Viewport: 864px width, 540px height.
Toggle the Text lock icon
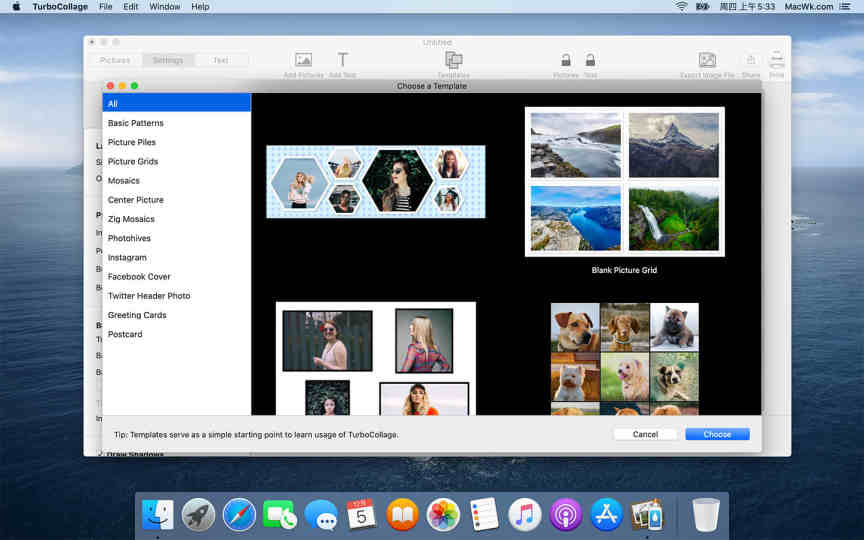pyautogui.click(x=590, y=60)
